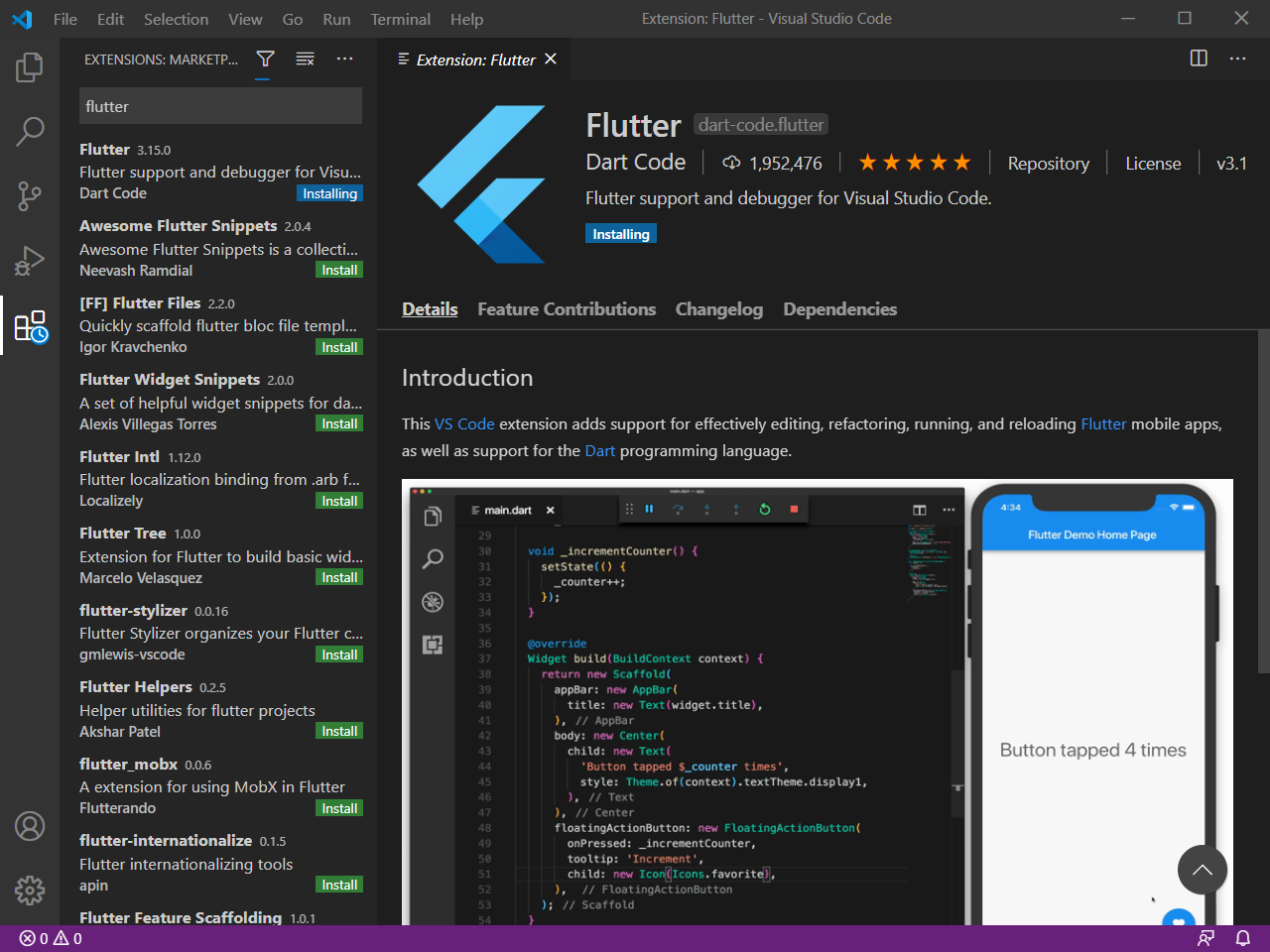Select the Extensions view icon
The height and width of the screenshot is (952, 1270).
point(30,325)
